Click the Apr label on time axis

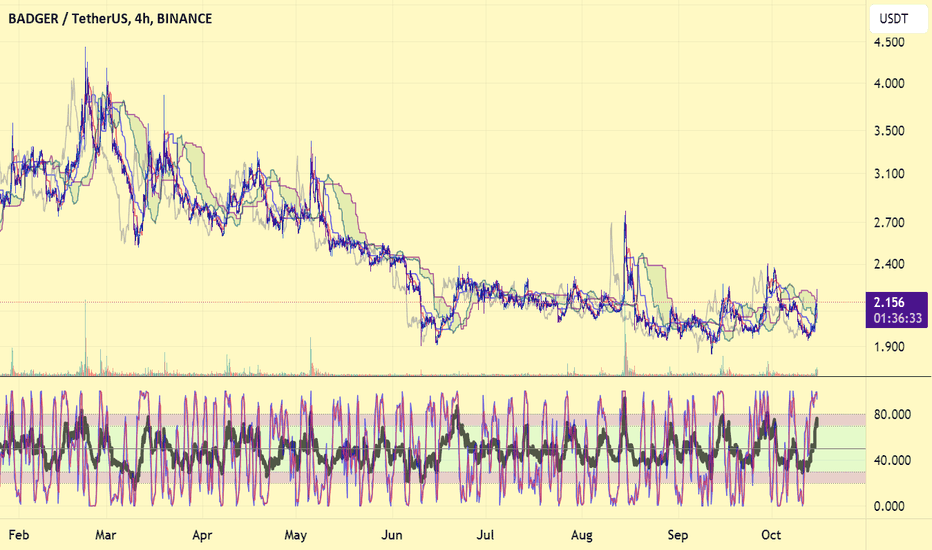point(203,535)
